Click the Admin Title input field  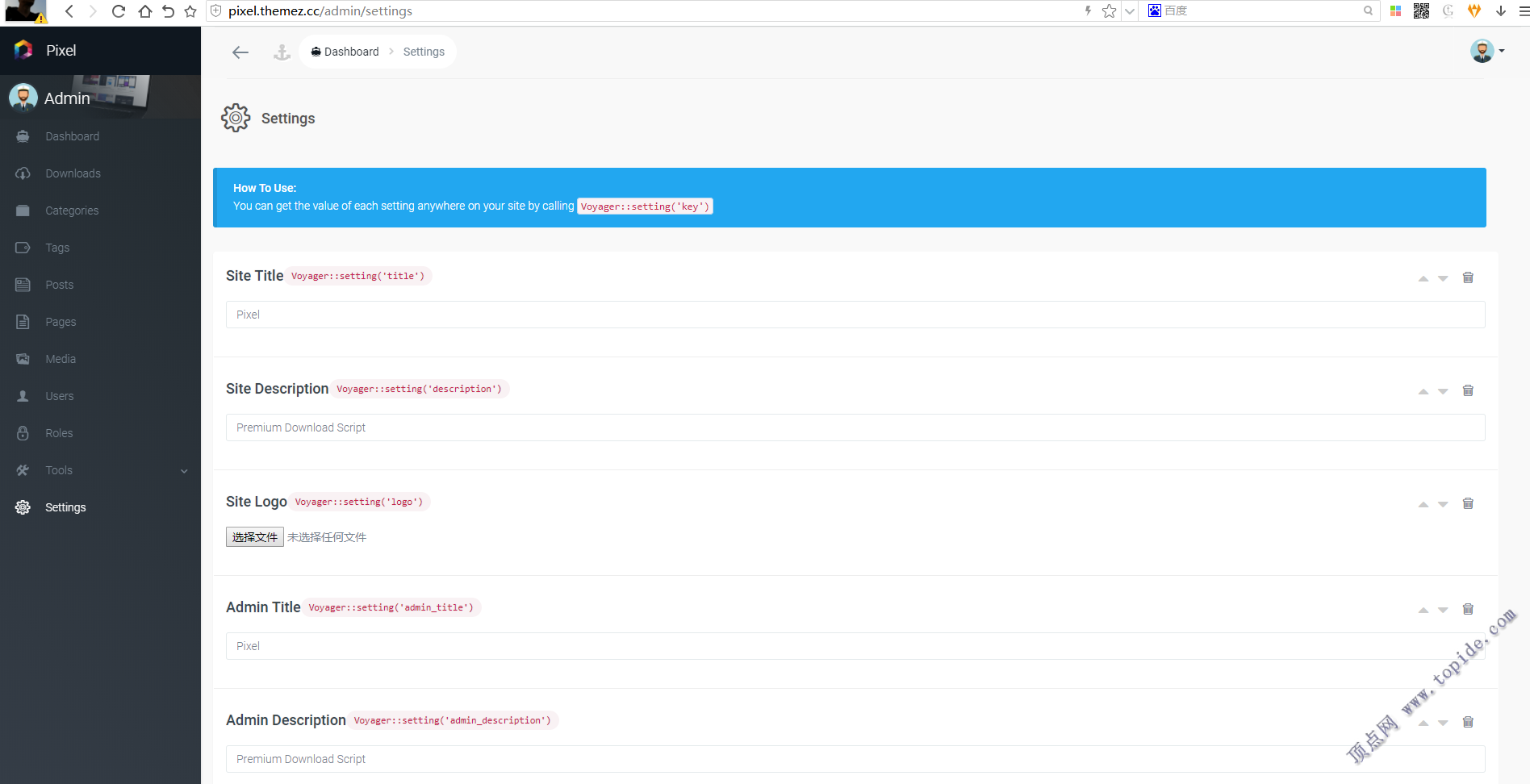[x=855, y=646]
